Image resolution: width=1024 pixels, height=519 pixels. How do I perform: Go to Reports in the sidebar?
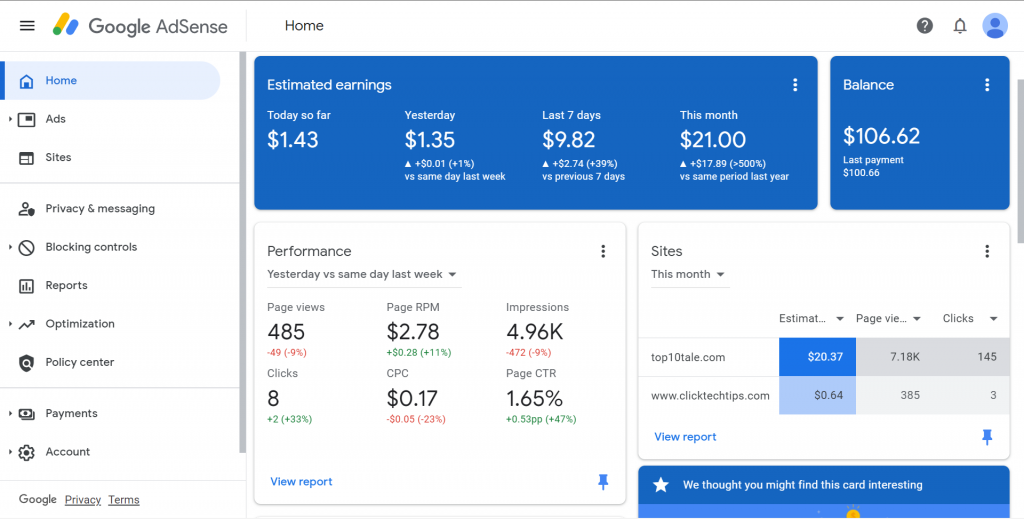tap(66, 286)
